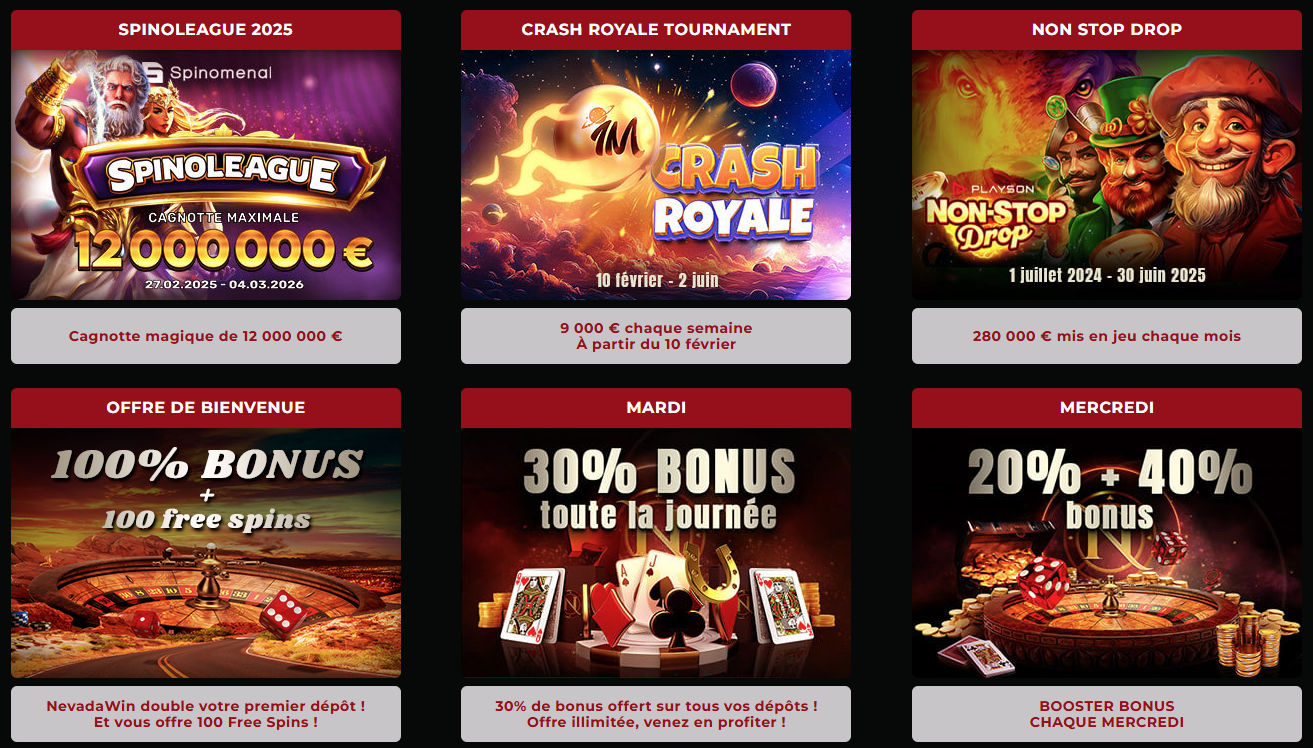Viewport: 1313px width, 748px height.
Task: Open the Crash Royale tournament banner image
Action: 656,175
